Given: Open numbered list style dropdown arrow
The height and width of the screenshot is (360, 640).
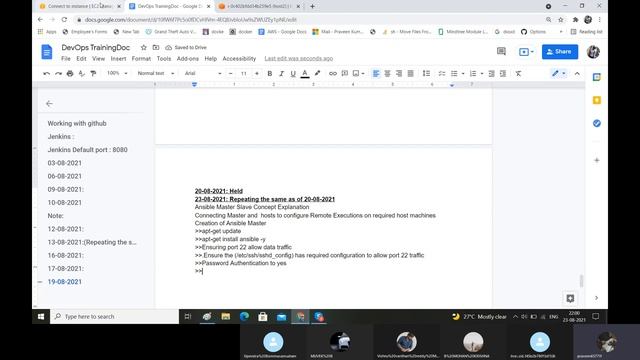Looking at the screenshot, I should pyautogui.click(x=482, y=73).
